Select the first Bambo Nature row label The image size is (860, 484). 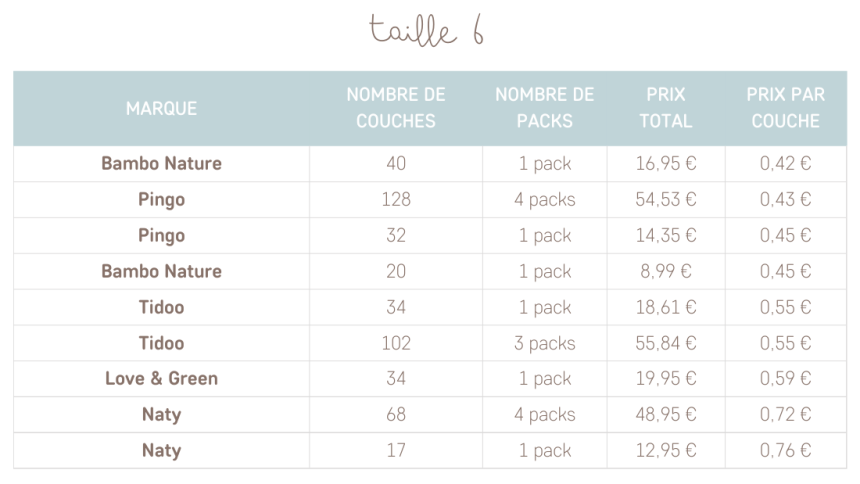[x=161, y=164]
